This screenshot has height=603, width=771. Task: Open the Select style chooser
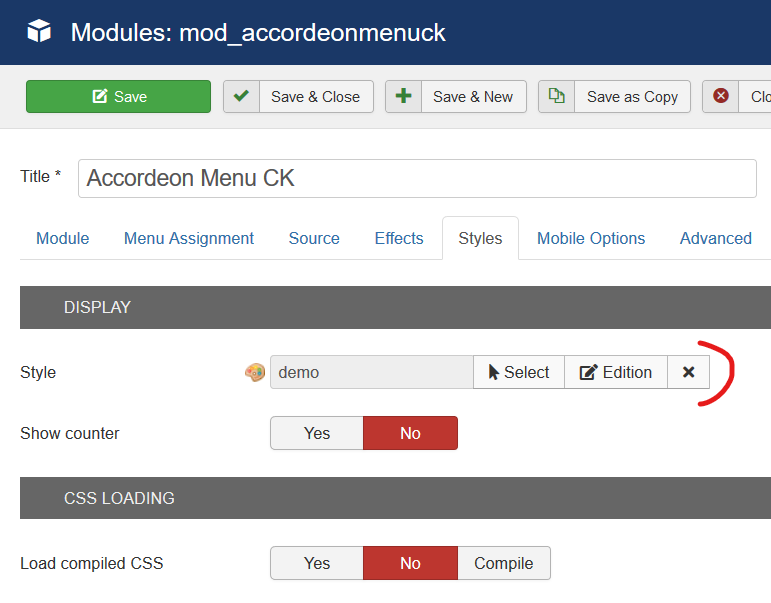[x=519, y=372]
